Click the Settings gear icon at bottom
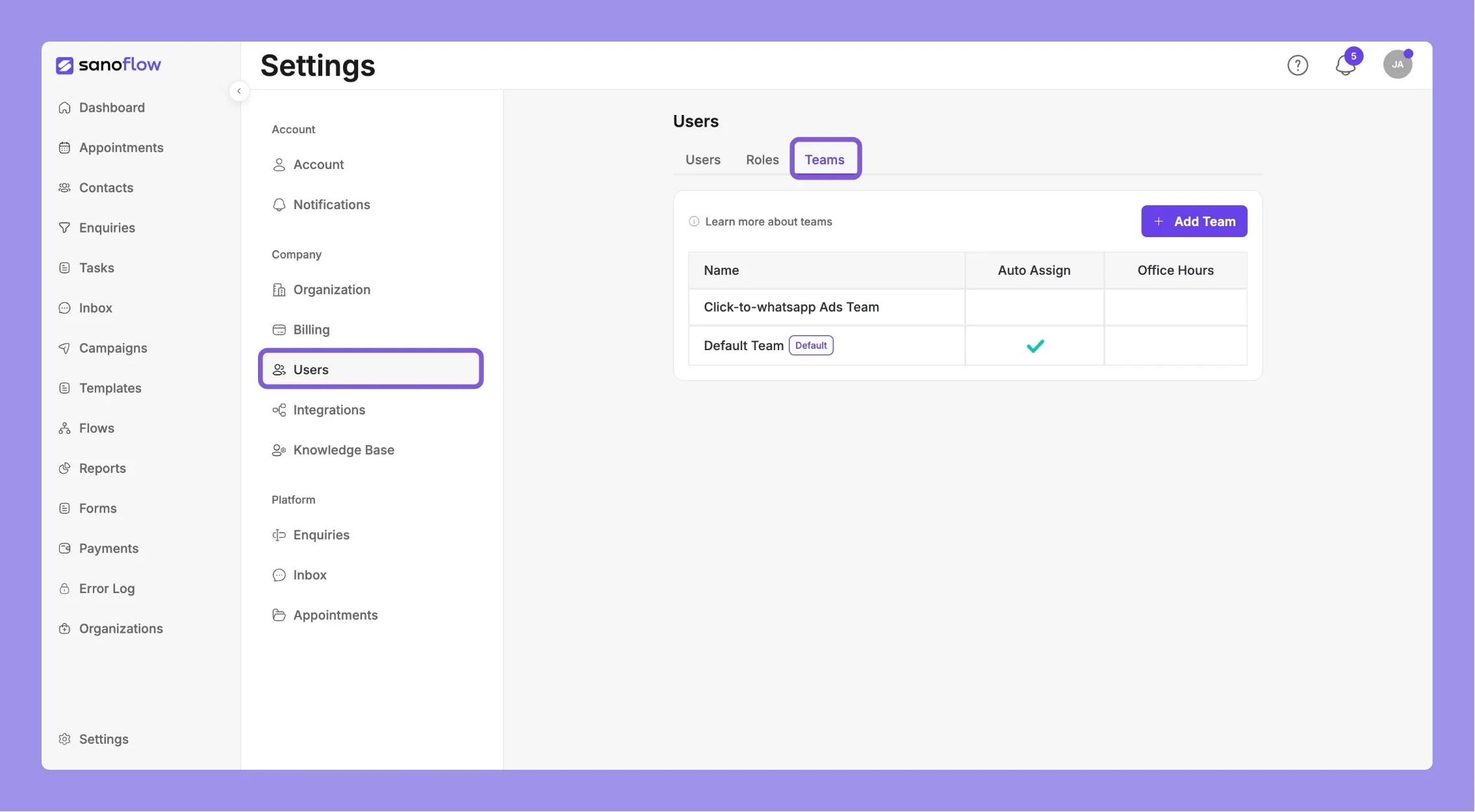This screenshot has height=812, width=1475. tap(64, 739)
